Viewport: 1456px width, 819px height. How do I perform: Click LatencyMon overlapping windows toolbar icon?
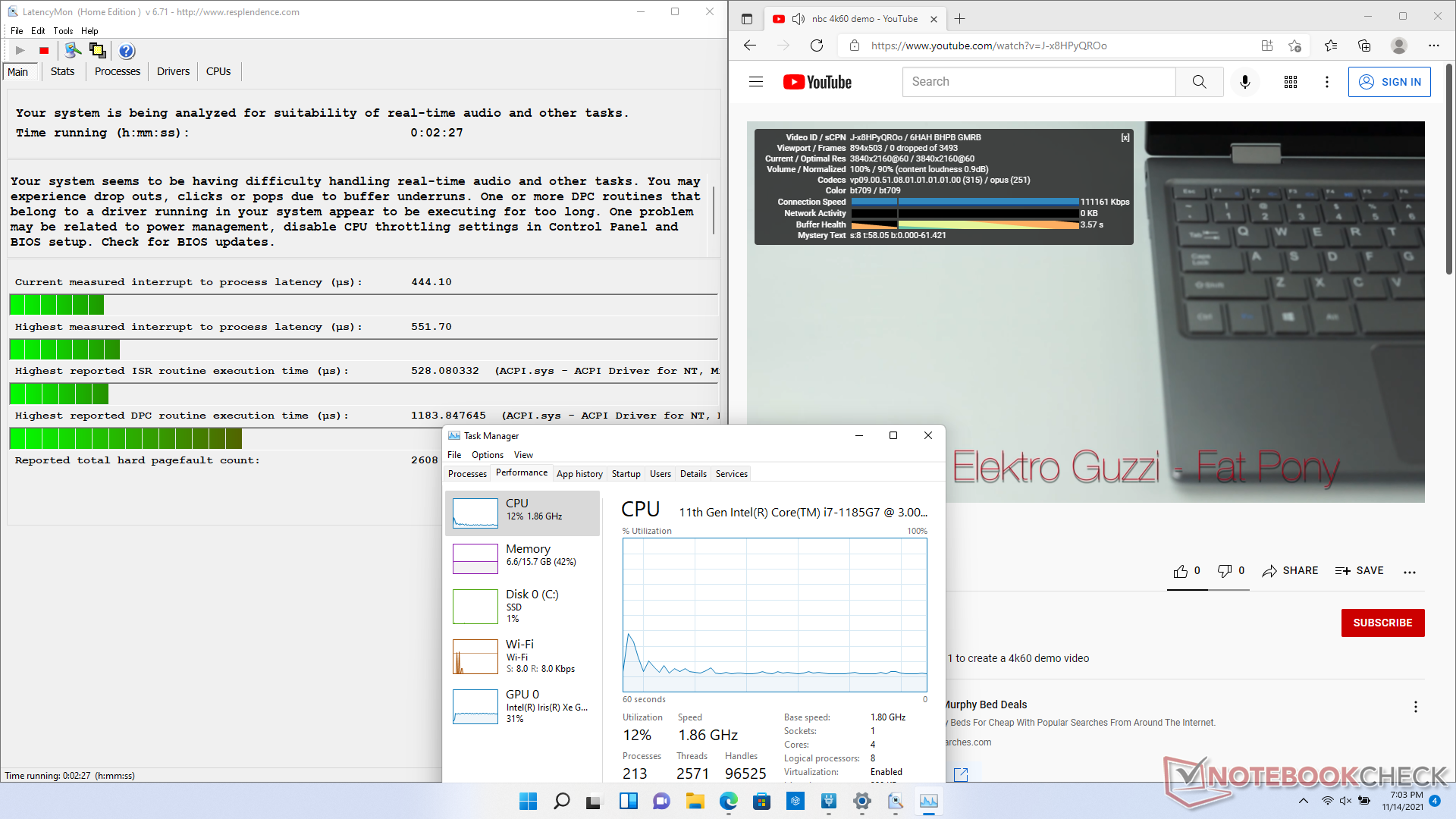tap(98, 51)
